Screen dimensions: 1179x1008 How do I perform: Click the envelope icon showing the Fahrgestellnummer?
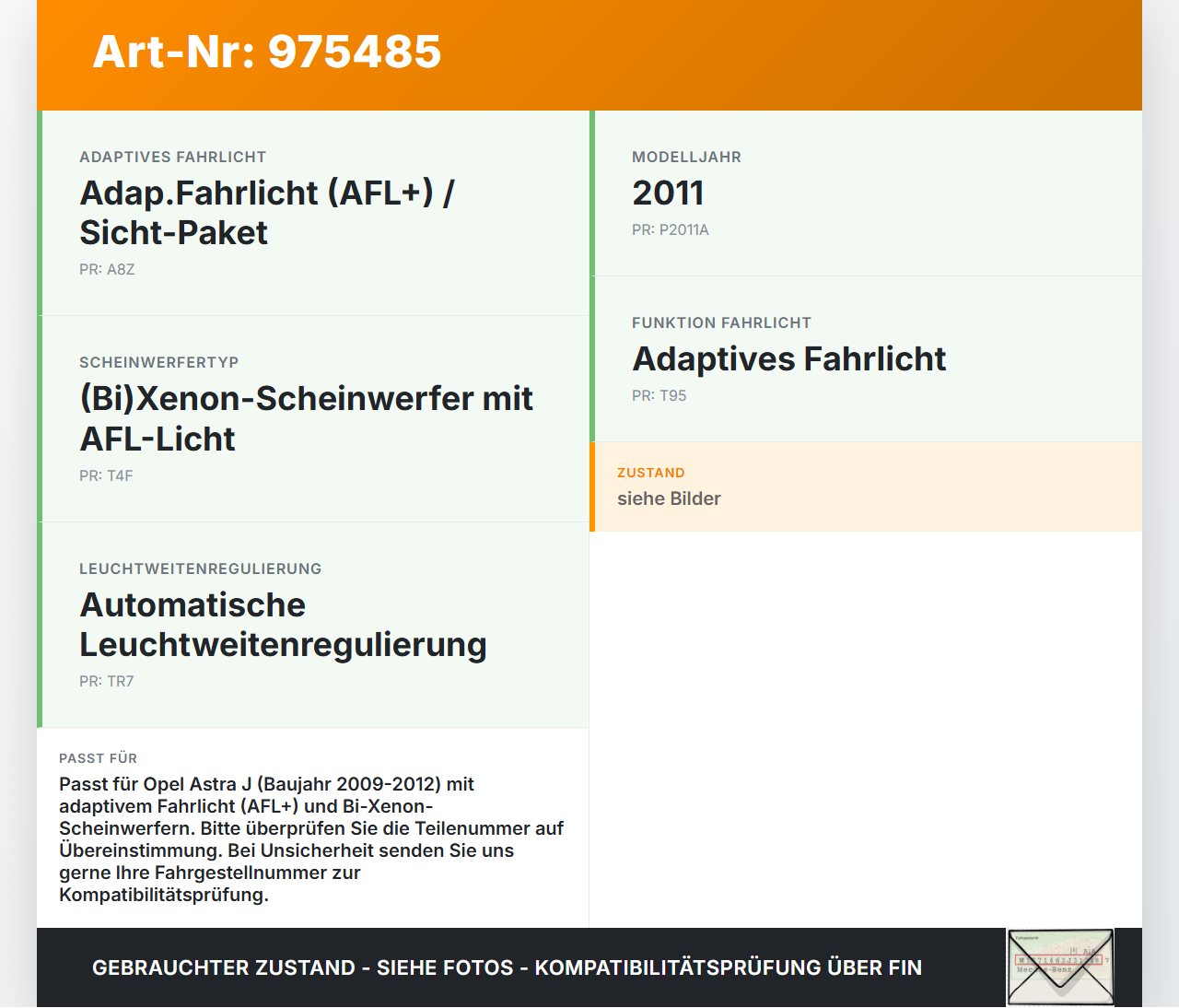(1060, 966)
